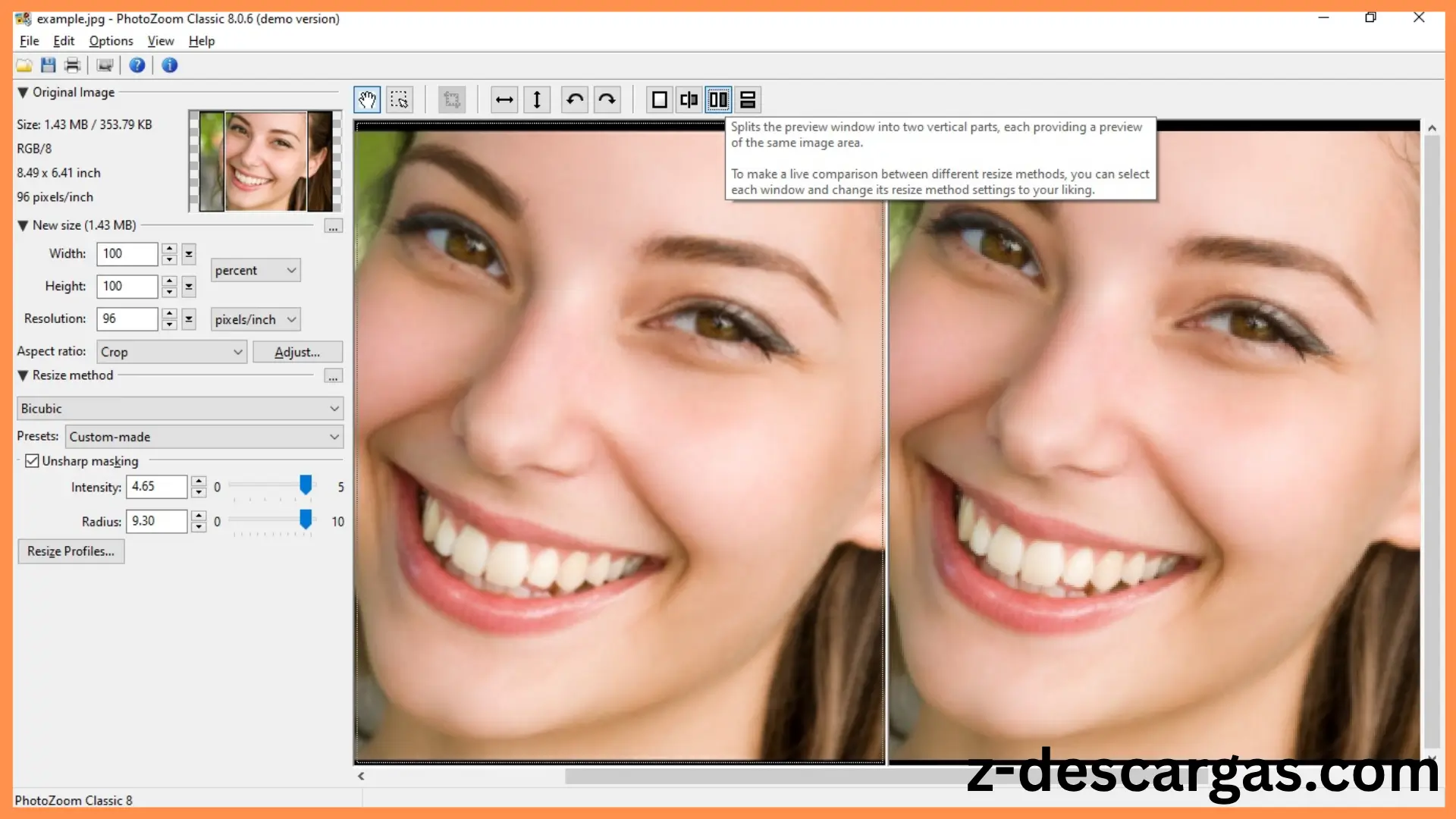The width and height of the screenshot is (1456, 819).
Task: Click the Print icon in the toolbar
Action: point(73,65)
